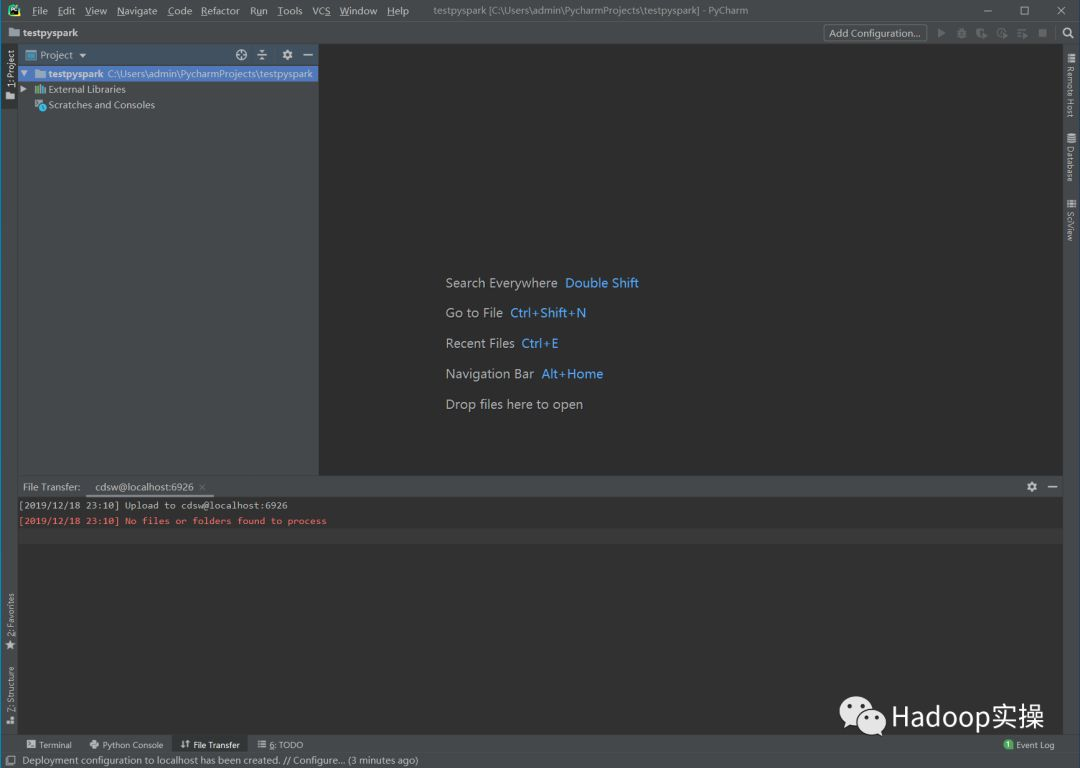
Task: Open the Window menu
Action: click(x=358, y=11)
